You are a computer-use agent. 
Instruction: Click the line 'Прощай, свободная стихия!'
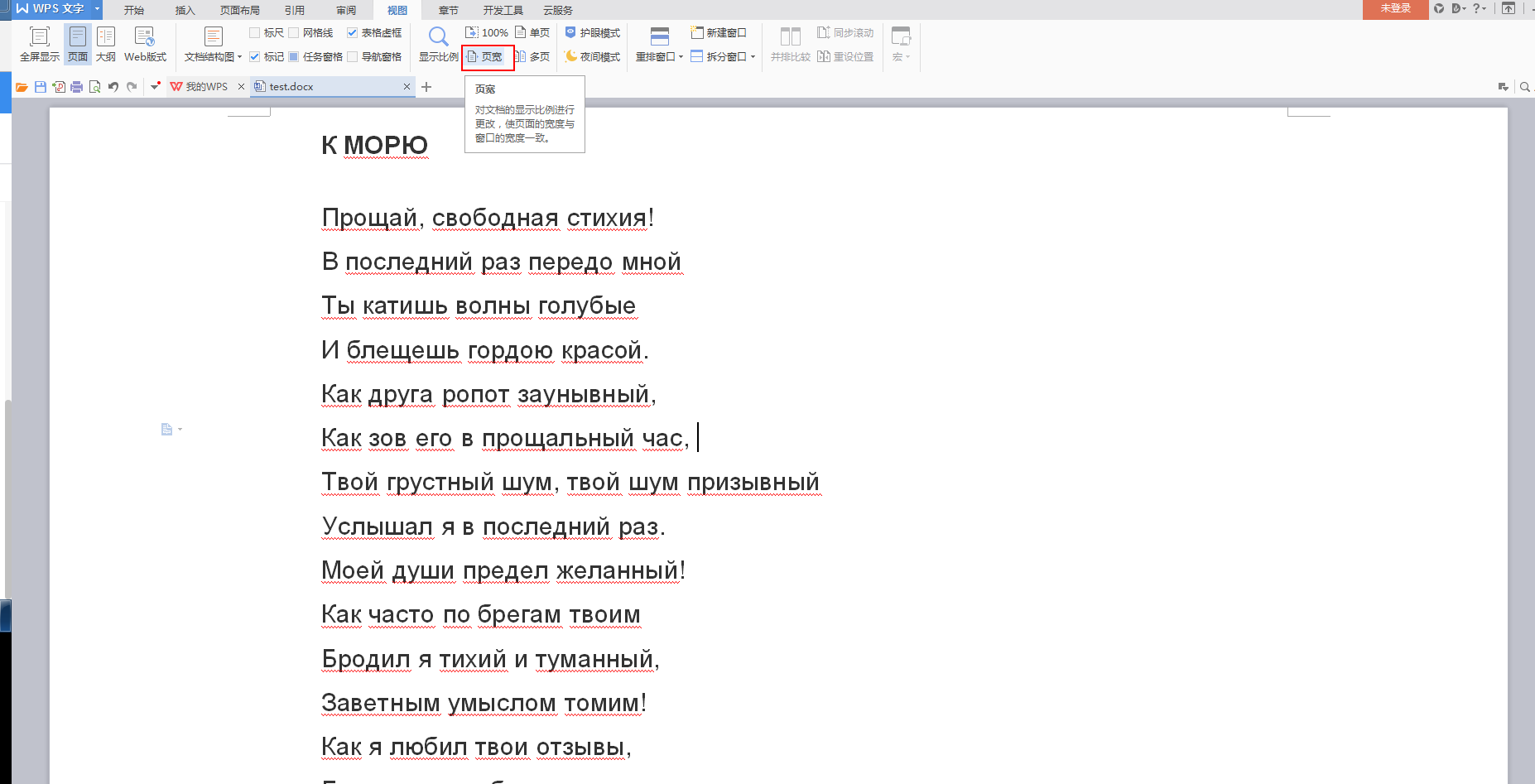(488, 218)
